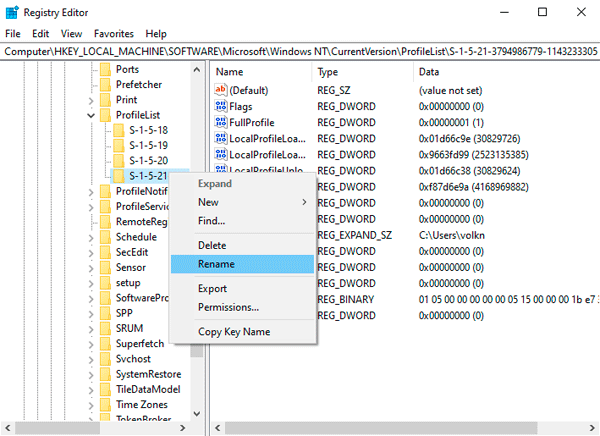The width and height of the screenshot is (600, 436).
Task: Click the Flags DWORD value icon
Action: pos(221,106)
